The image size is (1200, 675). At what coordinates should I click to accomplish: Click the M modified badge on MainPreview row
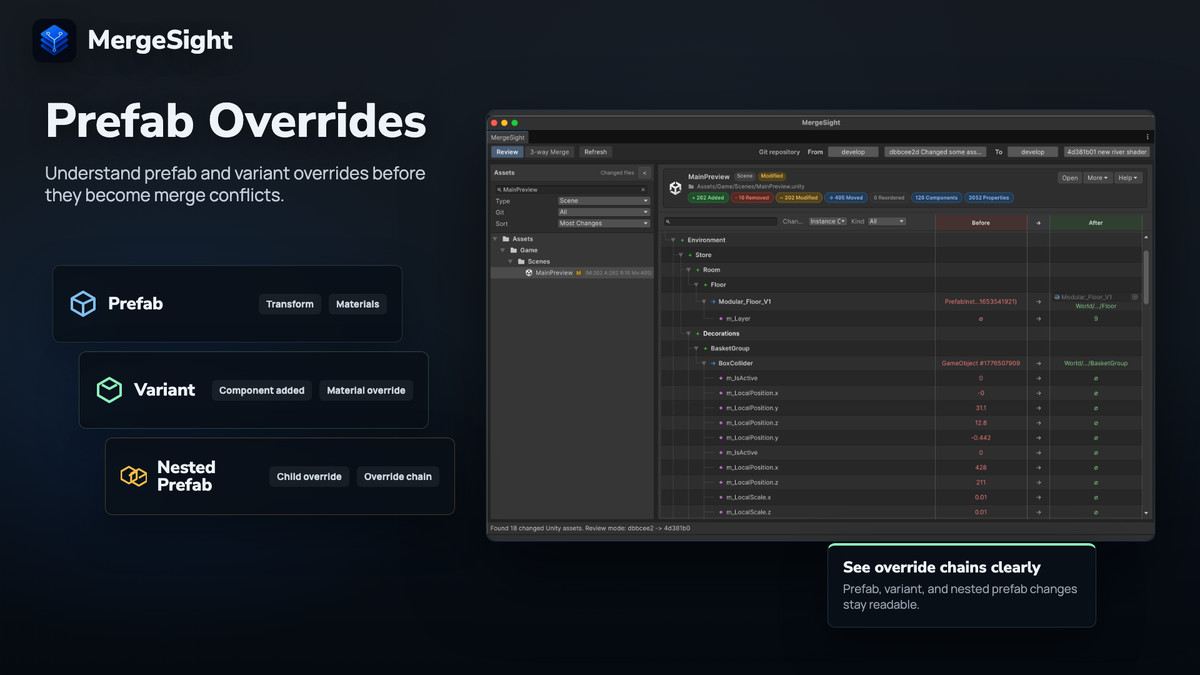tap(578, 272)
